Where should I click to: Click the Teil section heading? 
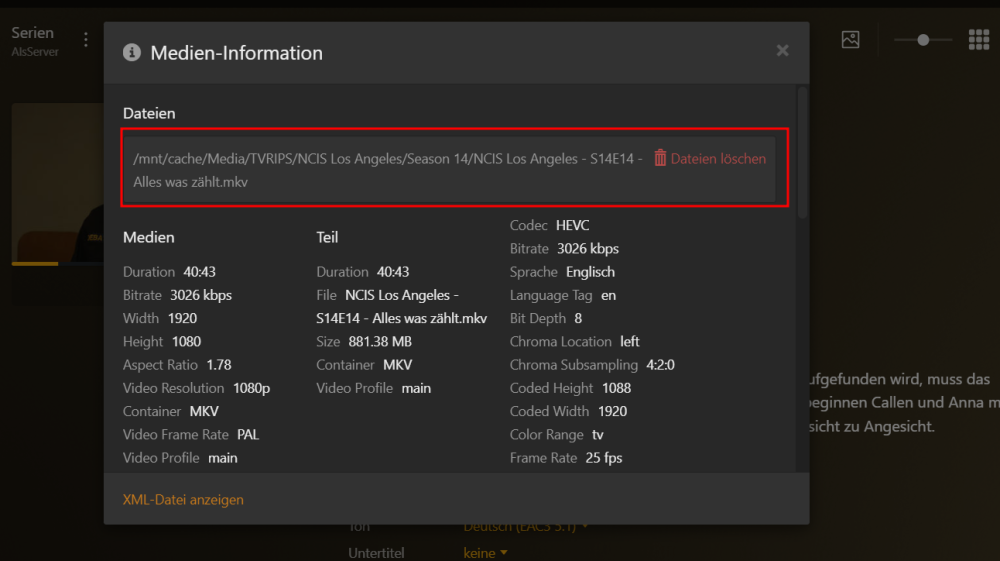point(327,237)
